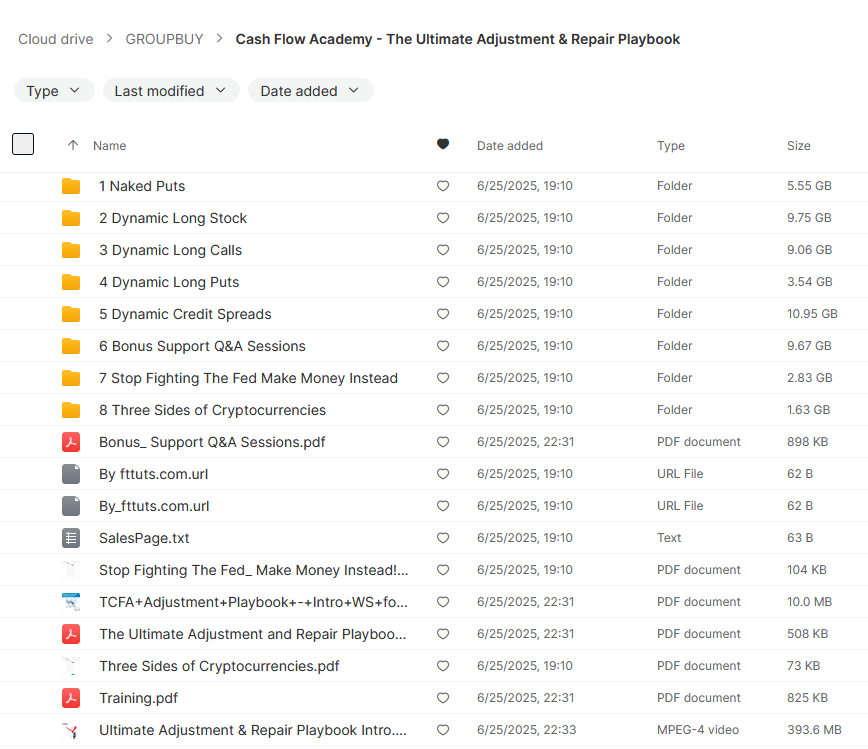Click the file icon for By fttuts.com.url
The height and width of the screenshot is (749, 868).
[x=71, y=474]
